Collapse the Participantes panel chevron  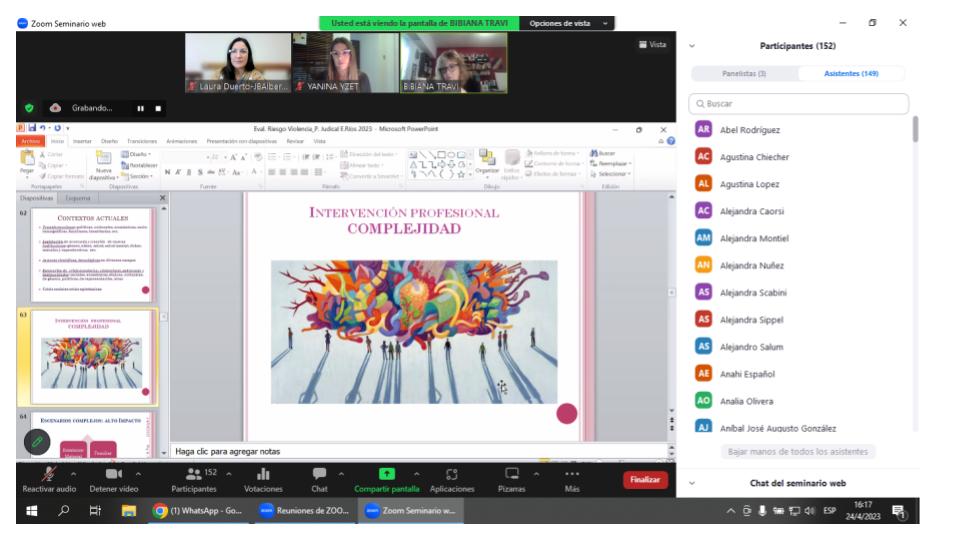[x=692, y=46]
